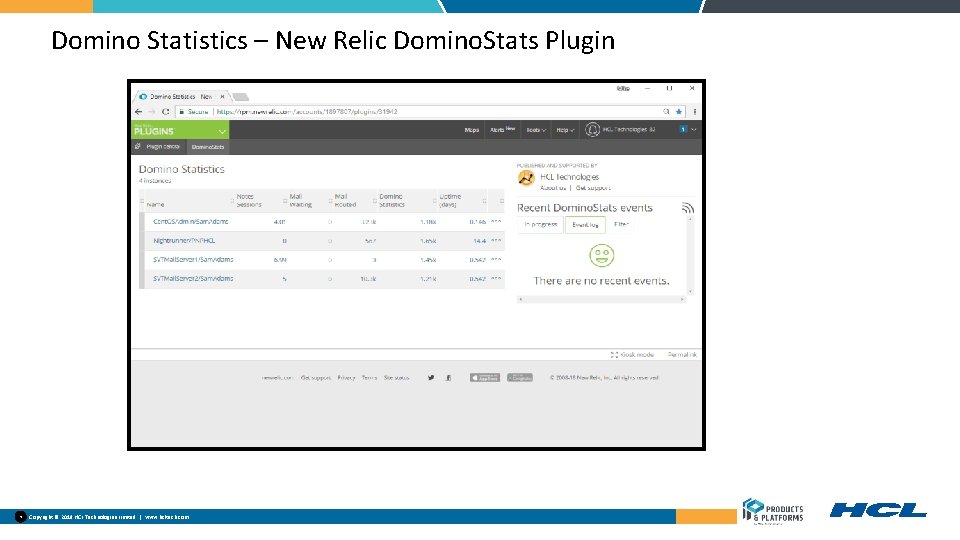
Task: Open row options for Nightrunner server
Action: pos(496,241)
